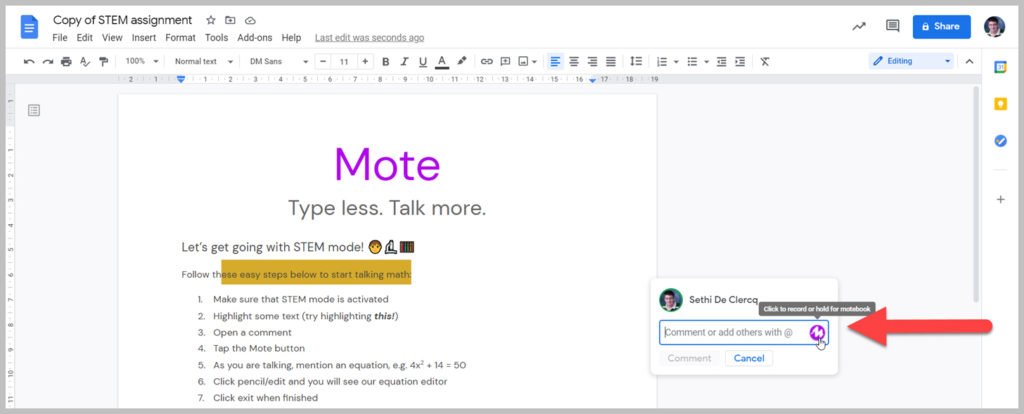Toggle italic formatting
Screen dimensions: 1024x414
[404, 61]
